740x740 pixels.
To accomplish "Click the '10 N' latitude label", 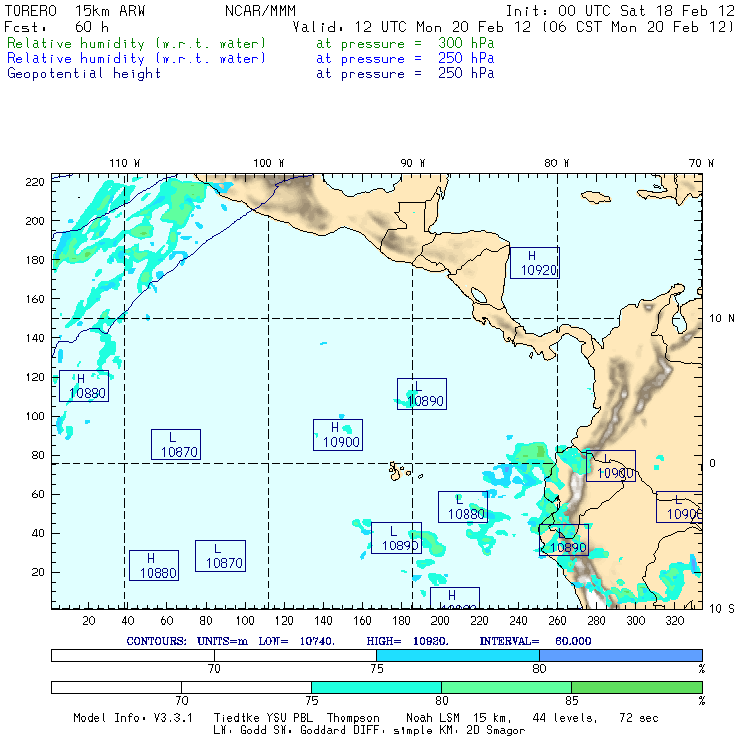I will point(722,319).
